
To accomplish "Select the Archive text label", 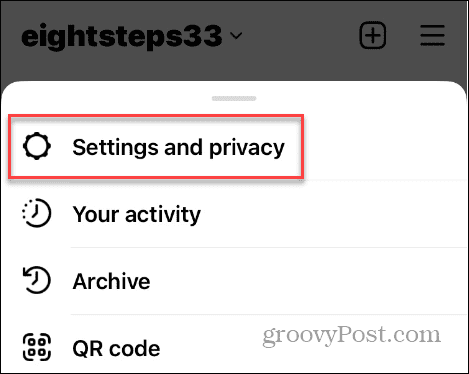I will [x=111, y=281].
